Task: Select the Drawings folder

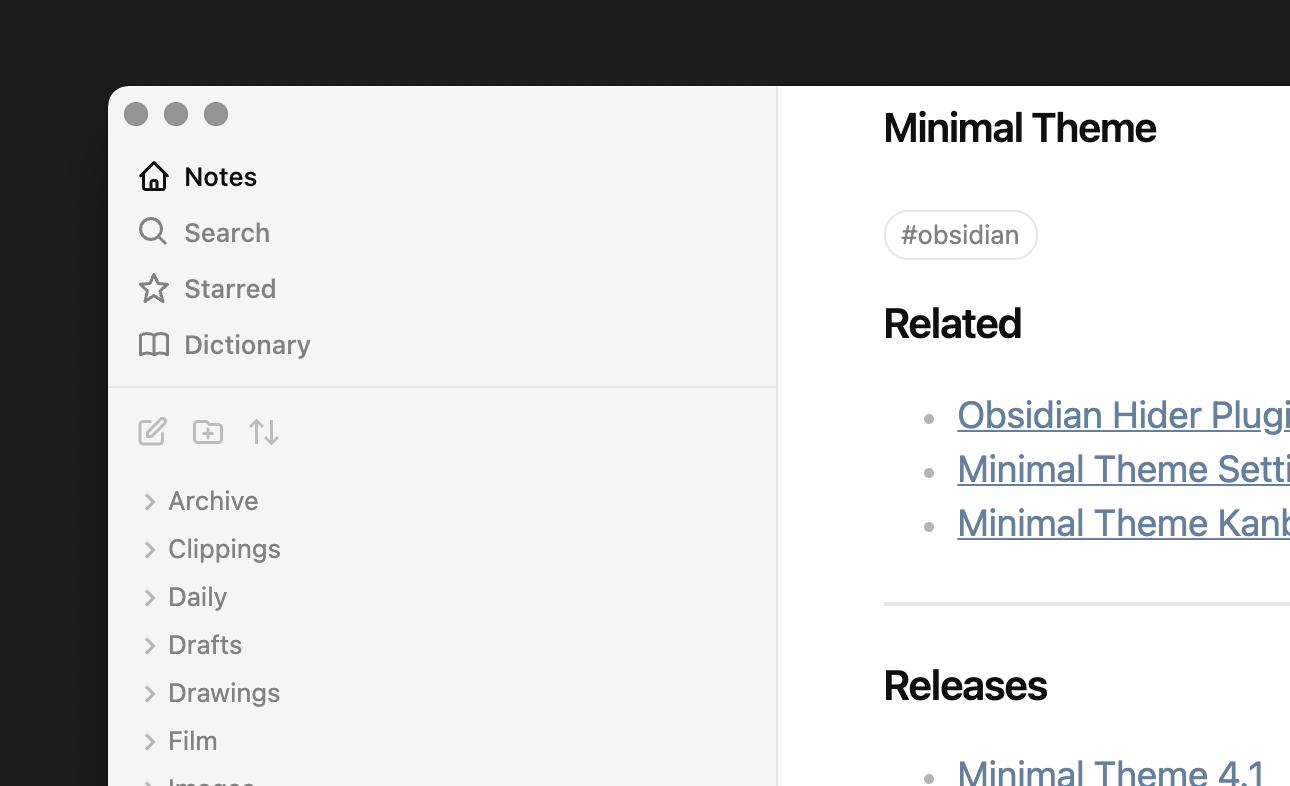Action: coord(224,693)
